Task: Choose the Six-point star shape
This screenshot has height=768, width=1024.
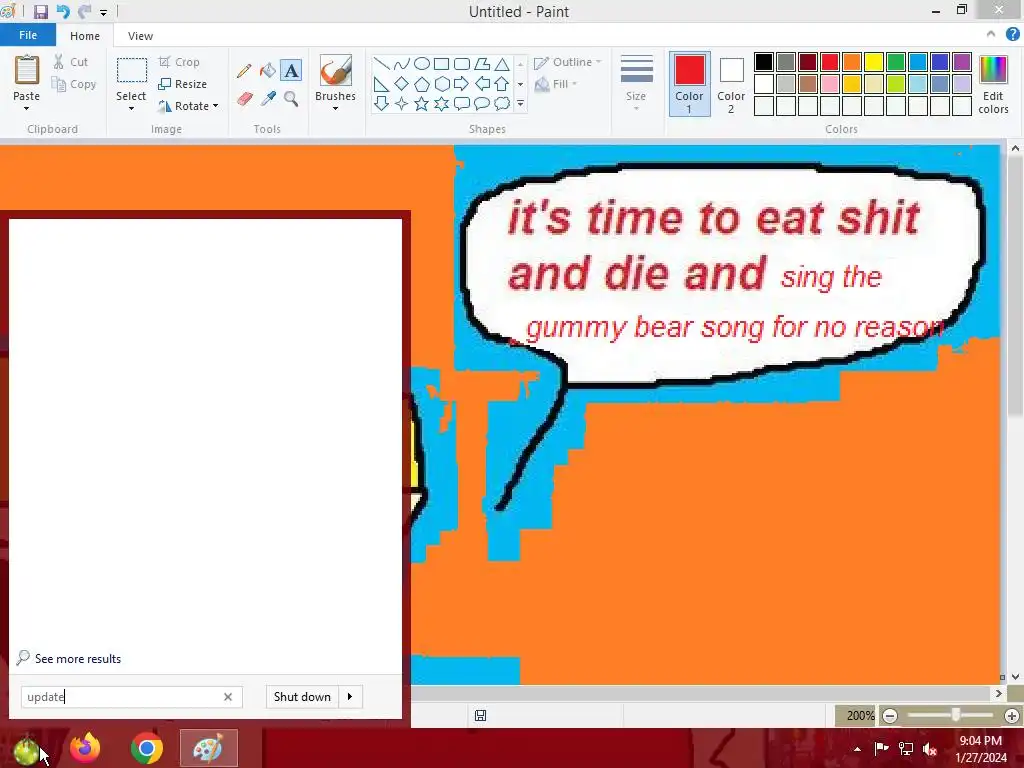Action: (x=441, y=103)
